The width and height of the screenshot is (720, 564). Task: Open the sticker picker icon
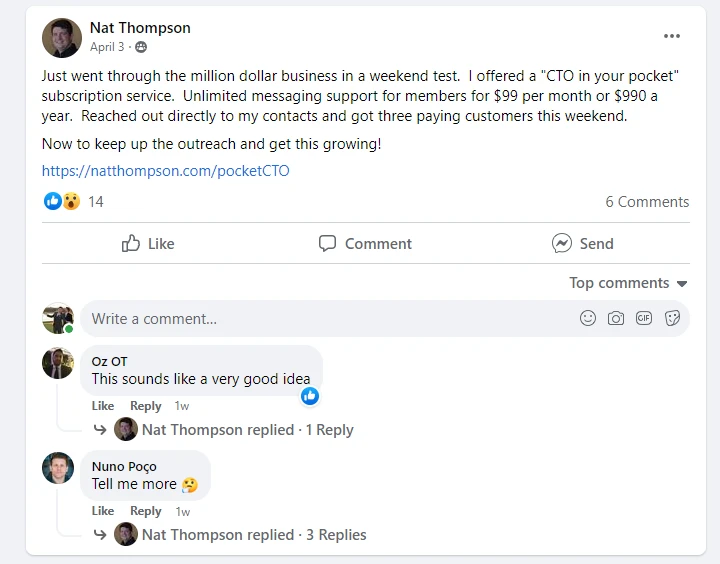click(x=672, y=318)
